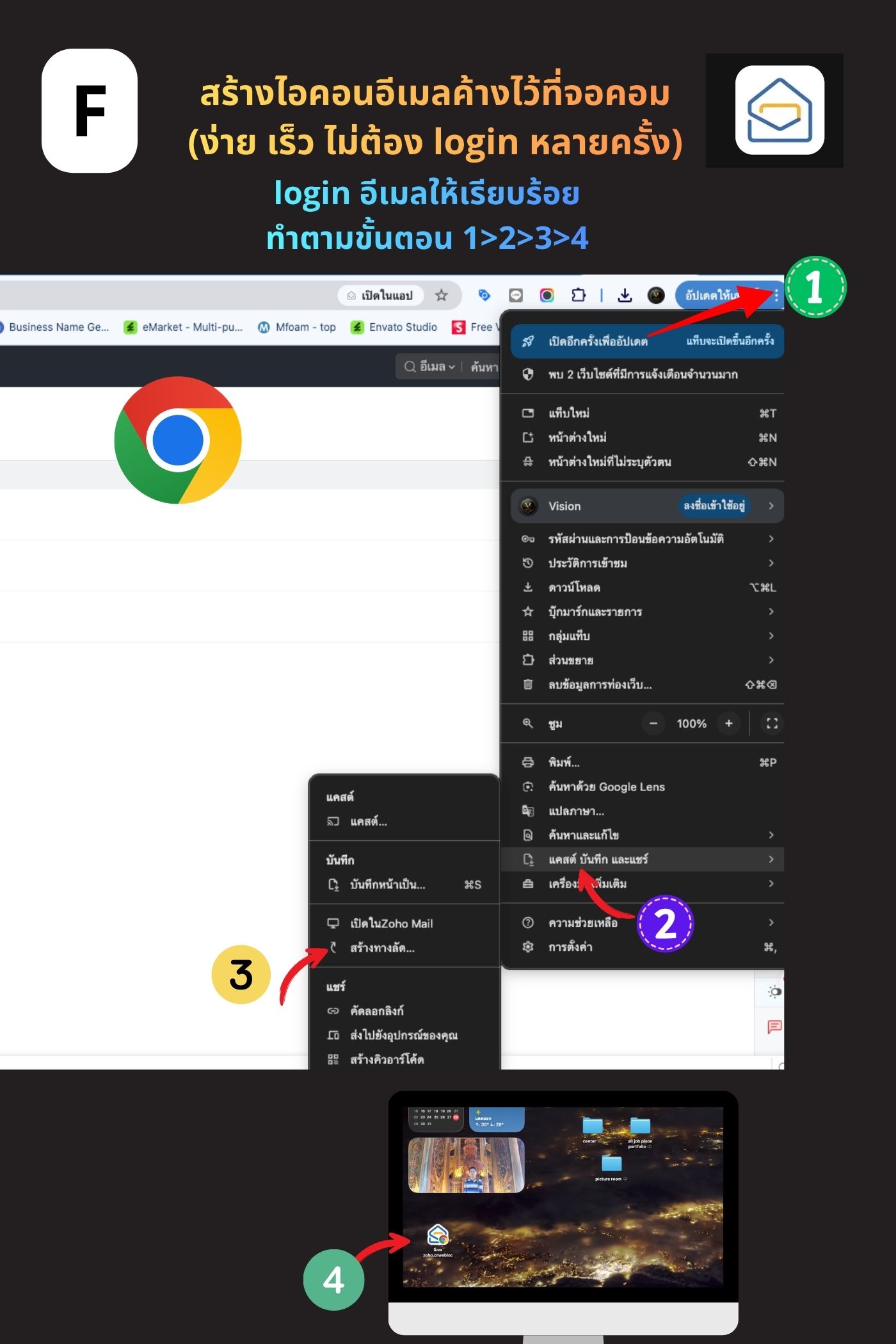Open the Downloads icon in Chrome toolbar

(x=625, y=295)
